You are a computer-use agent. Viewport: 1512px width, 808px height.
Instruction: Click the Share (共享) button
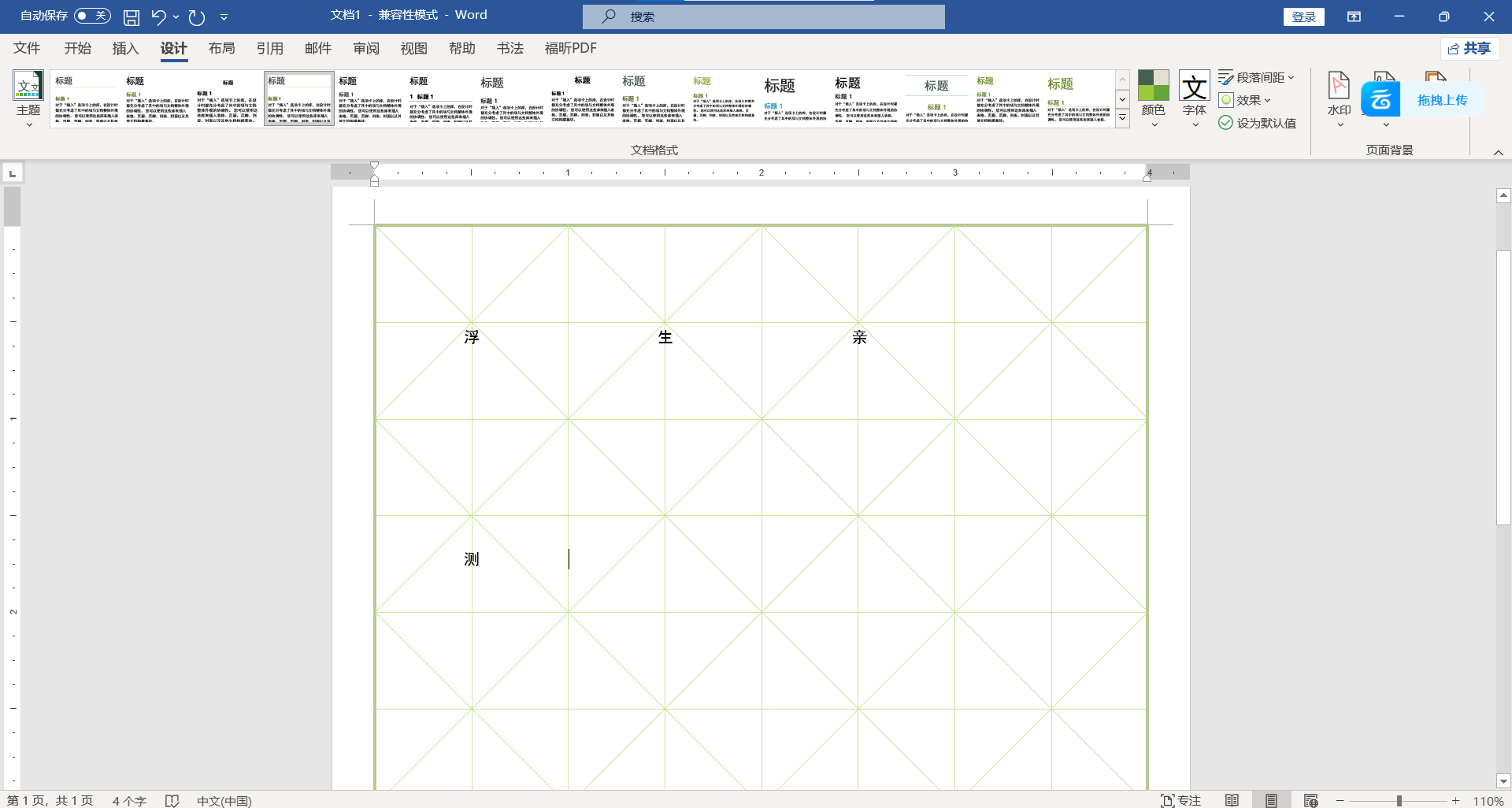point(1469,48)
